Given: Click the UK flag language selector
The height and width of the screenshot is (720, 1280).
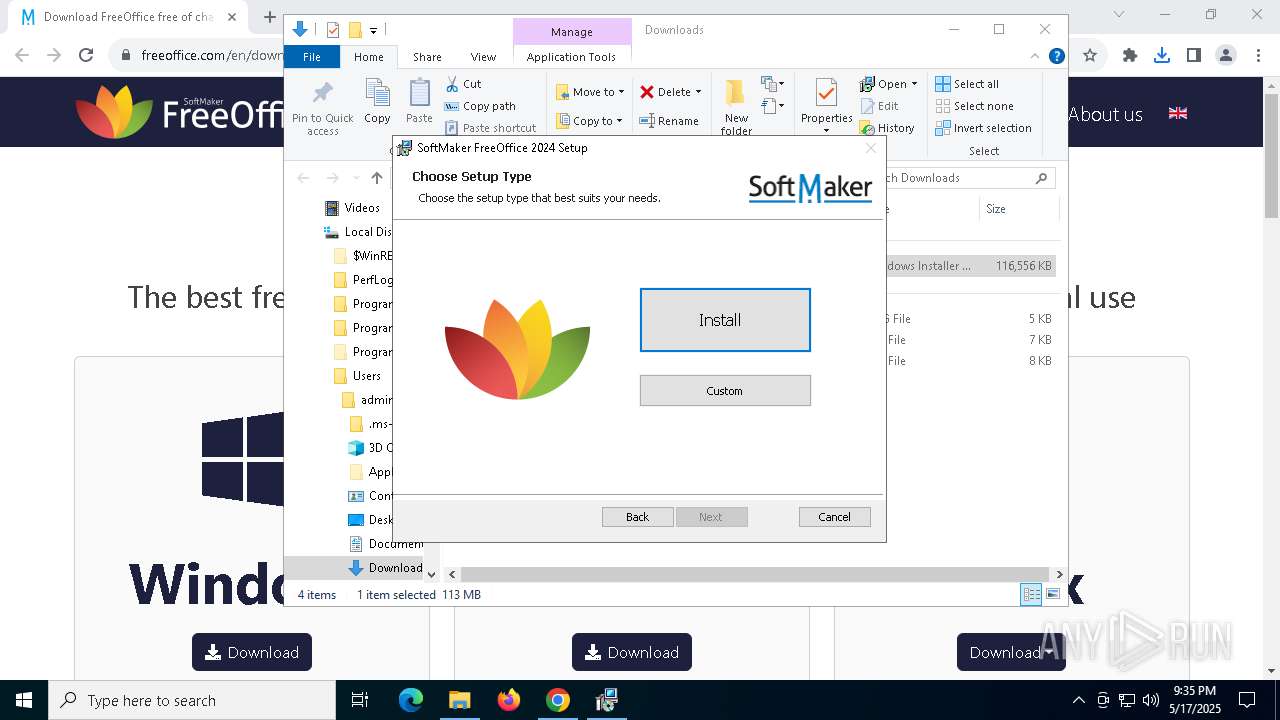Looking at the screenshot, I should point(1178,113).
